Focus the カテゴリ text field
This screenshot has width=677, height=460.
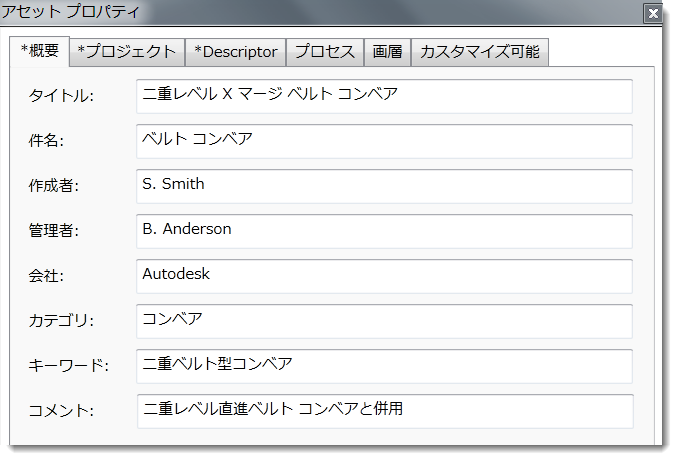pyautogui.click(x=384, y=321)
